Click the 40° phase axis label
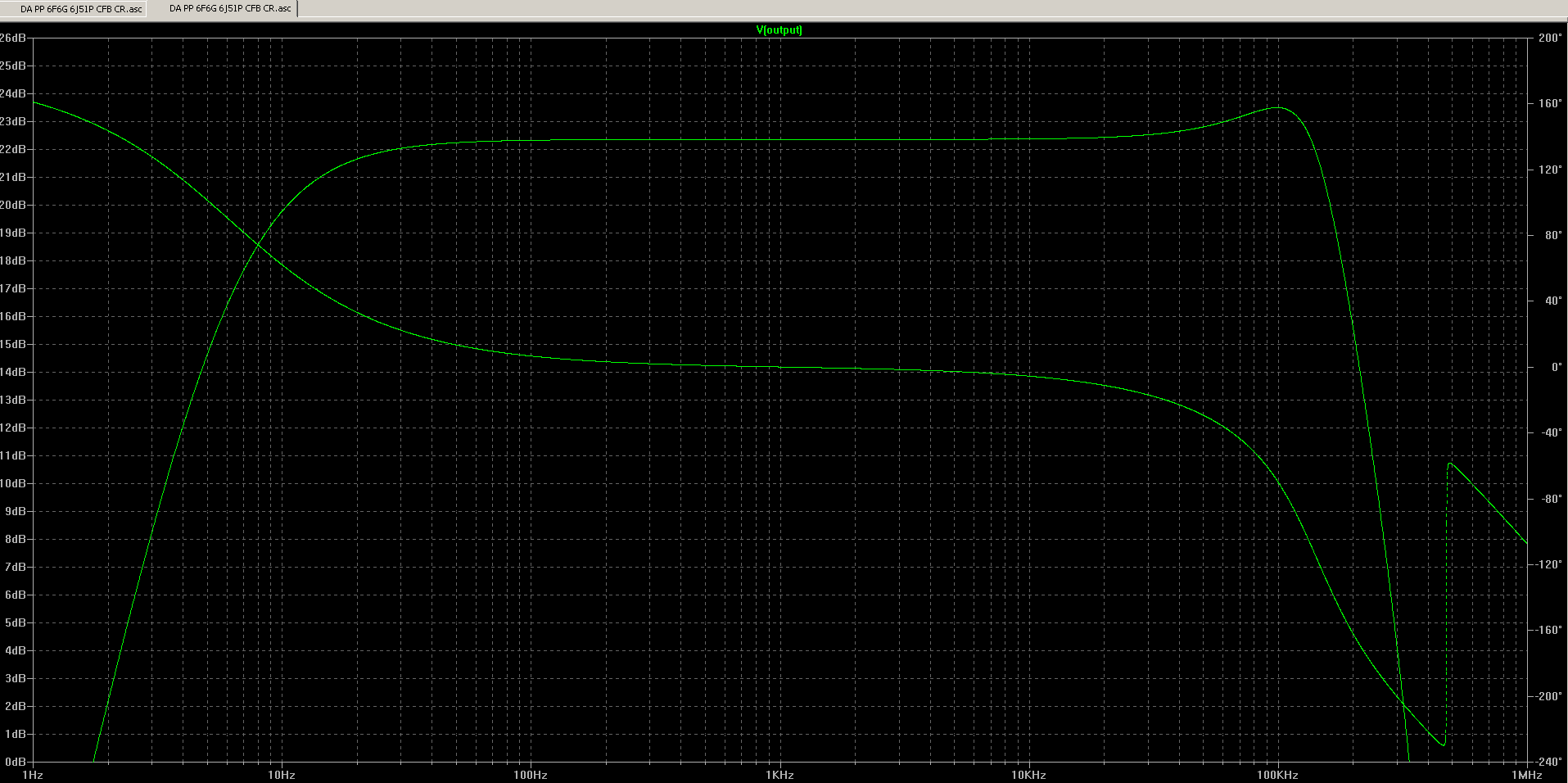 point(1552,301)
